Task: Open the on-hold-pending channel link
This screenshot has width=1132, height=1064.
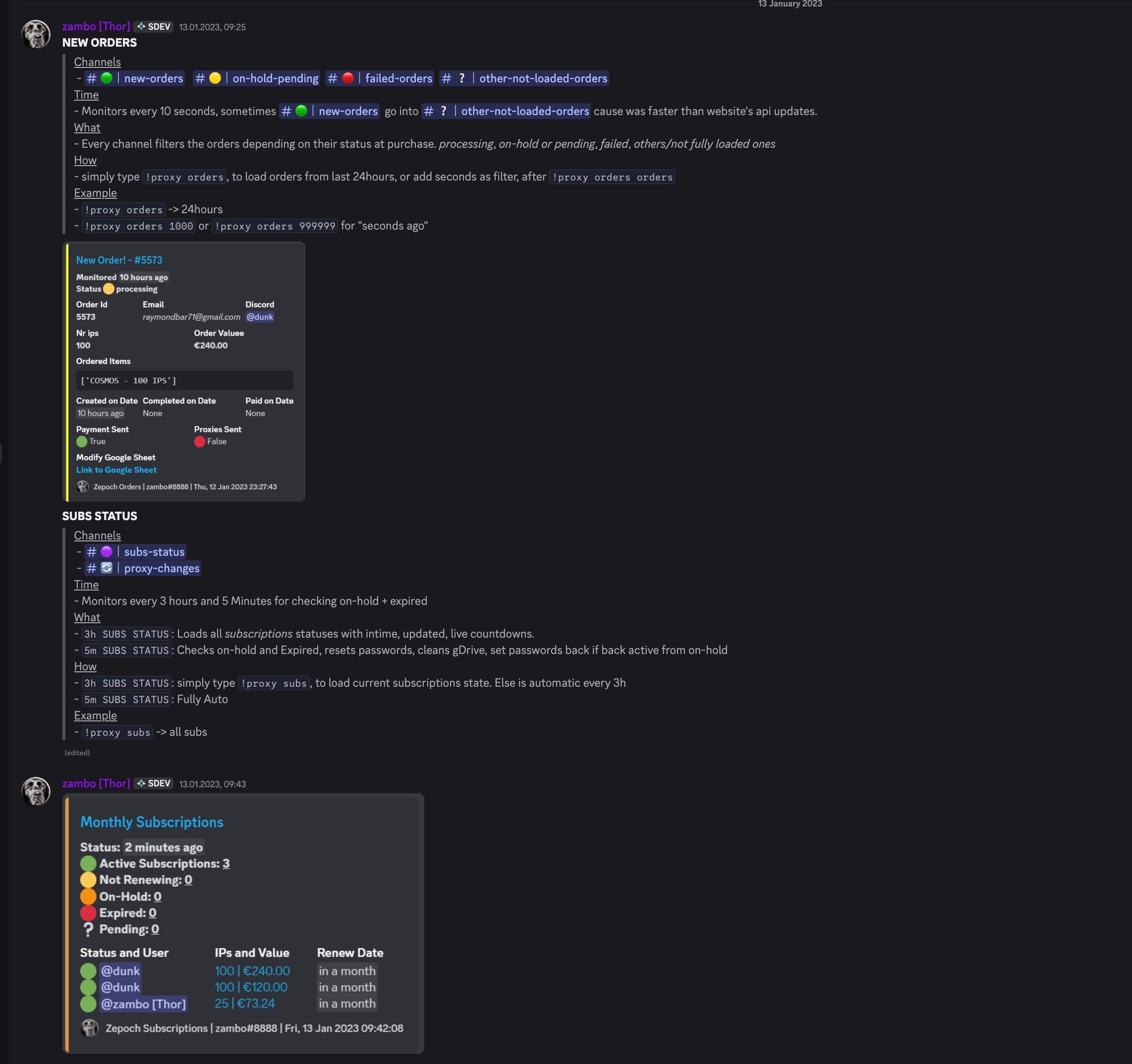Action: coord(256,79)
